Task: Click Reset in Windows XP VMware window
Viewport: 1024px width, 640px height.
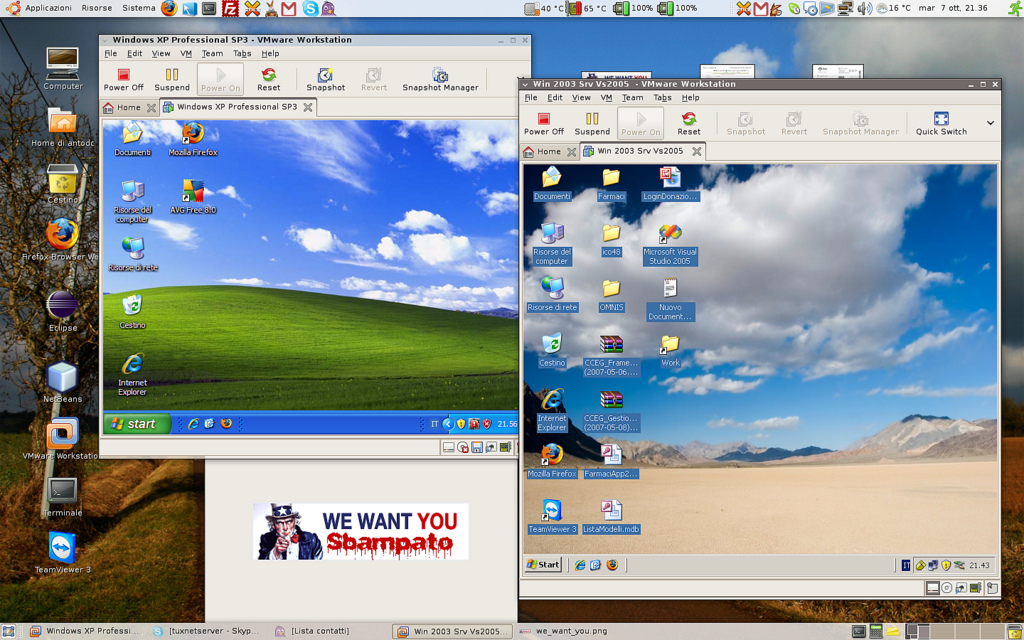Action: 268,80
